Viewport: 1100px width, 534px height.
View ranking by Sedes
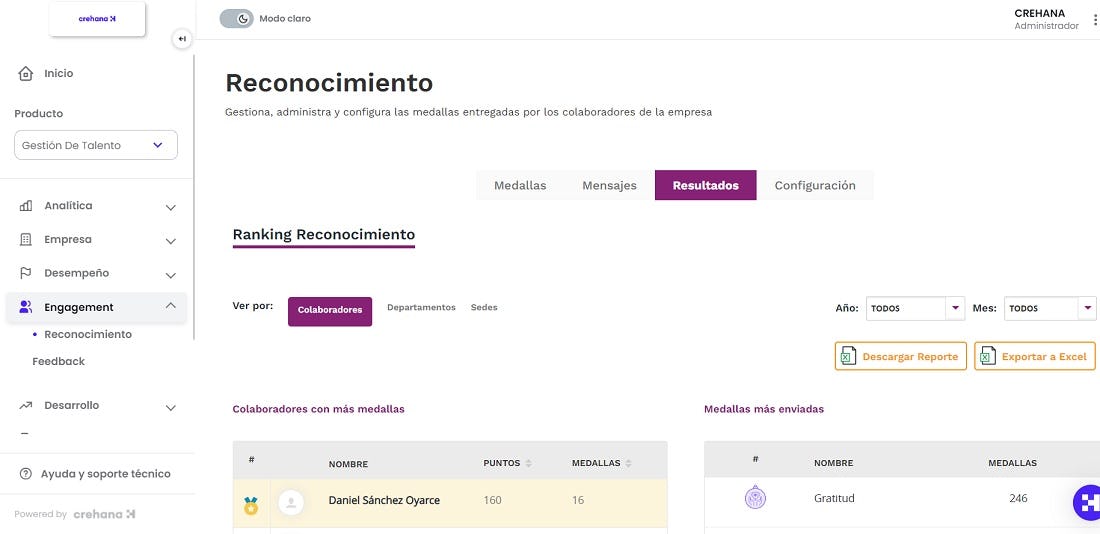point(484,307)
